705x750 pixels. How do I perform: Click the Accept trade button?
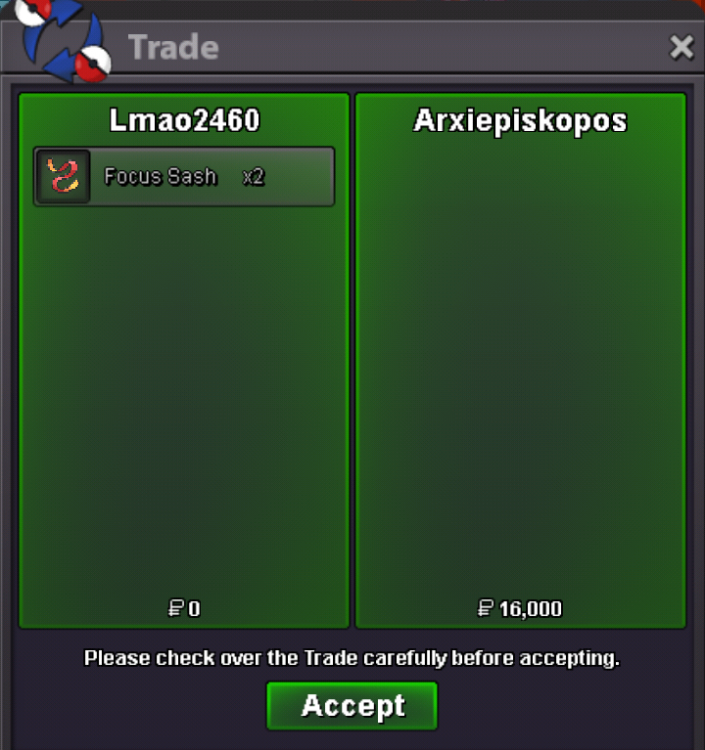352,706
